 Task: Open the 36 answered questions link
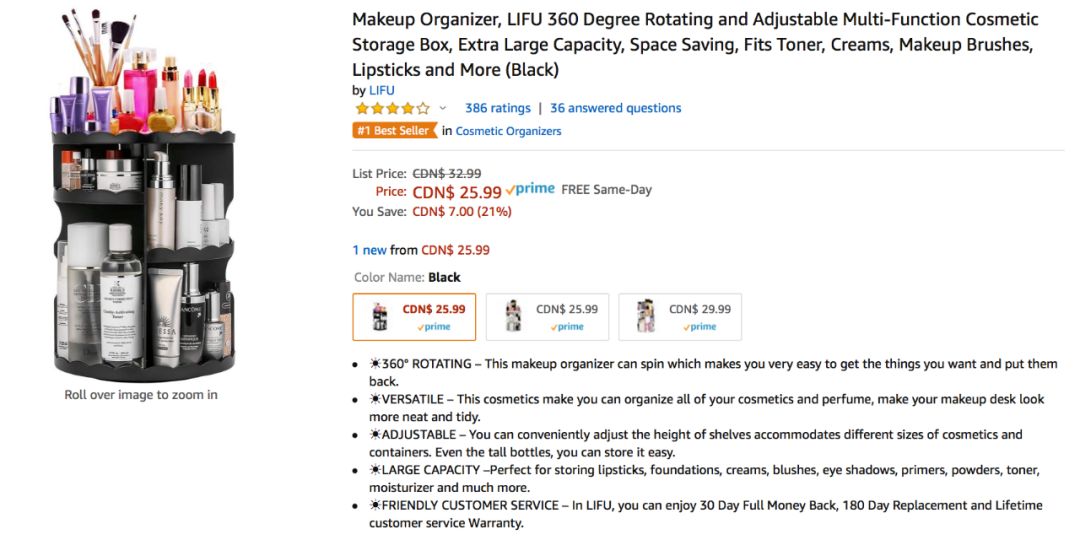tap(616, 108)
